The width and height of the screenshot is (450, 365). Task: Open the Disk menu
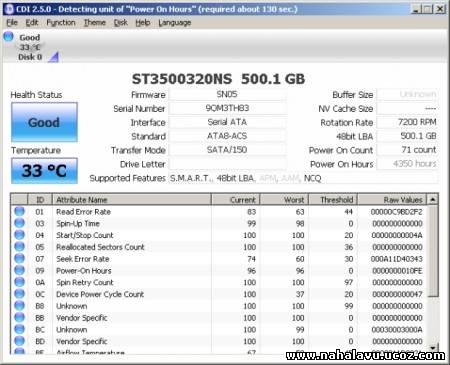[121, 23]
